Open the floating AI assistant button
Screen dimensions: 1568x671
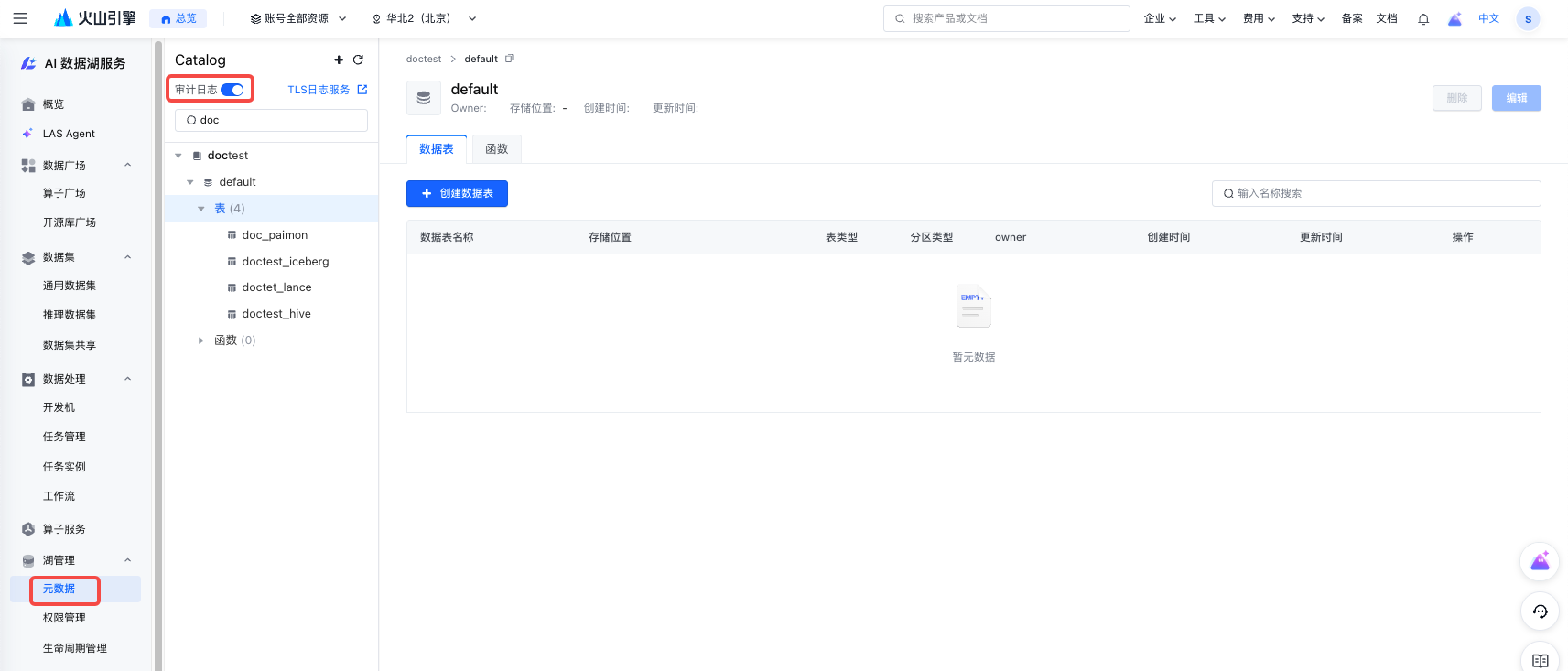pyautogui.click(x=1540, y=561)
